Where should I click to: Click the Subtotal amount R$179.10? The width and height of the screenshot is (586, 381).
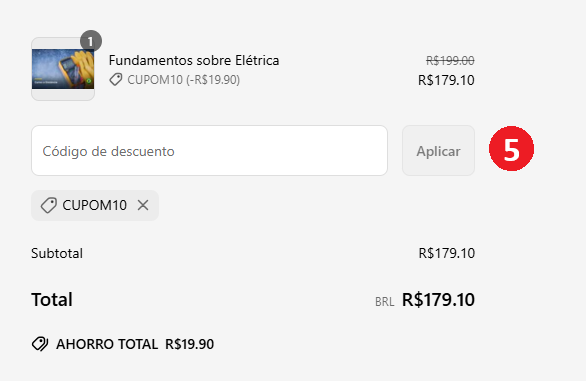(x=447, y=253)
